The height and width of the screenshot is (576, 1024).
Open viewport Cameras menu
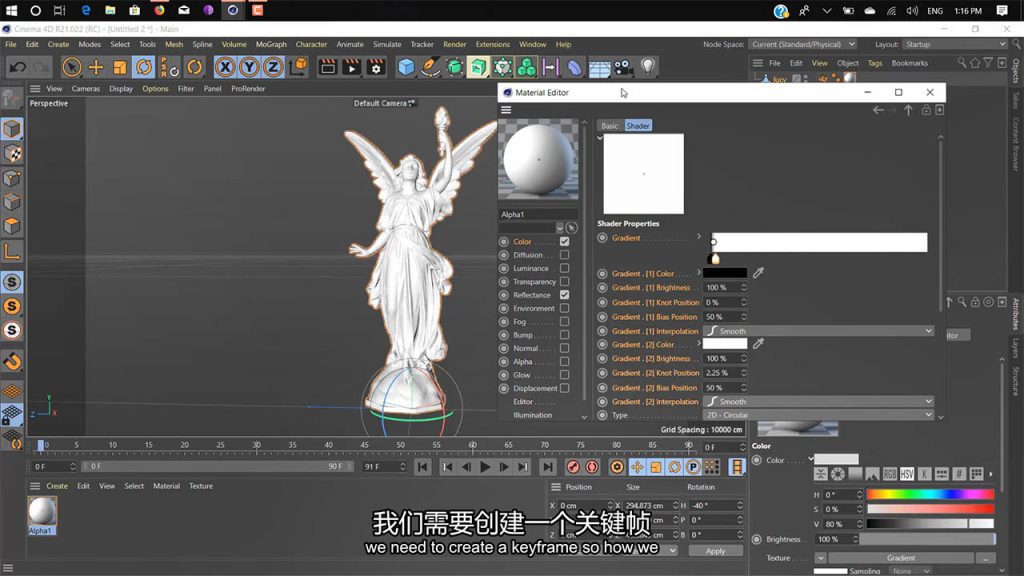(86, 89)
